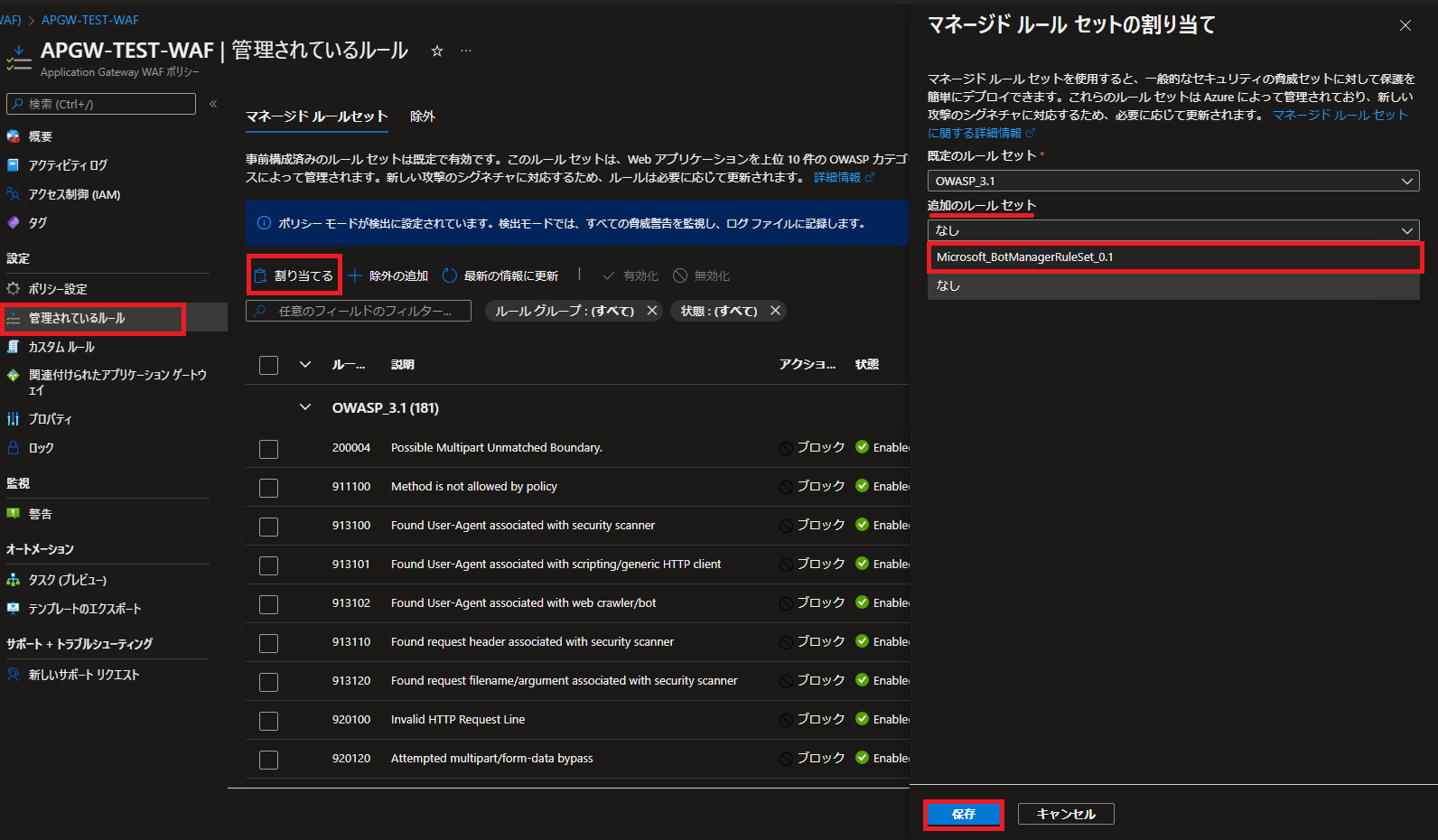Collapse the sidebar with the double chevron

(213, 104)
